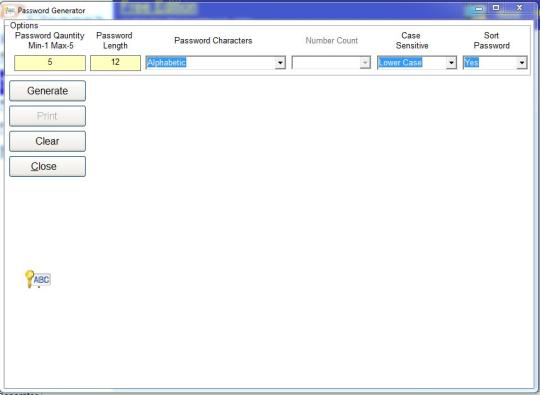Click the Case Sensitive label
This screenshot has width=540, height=395.
(x=412, y=41)
